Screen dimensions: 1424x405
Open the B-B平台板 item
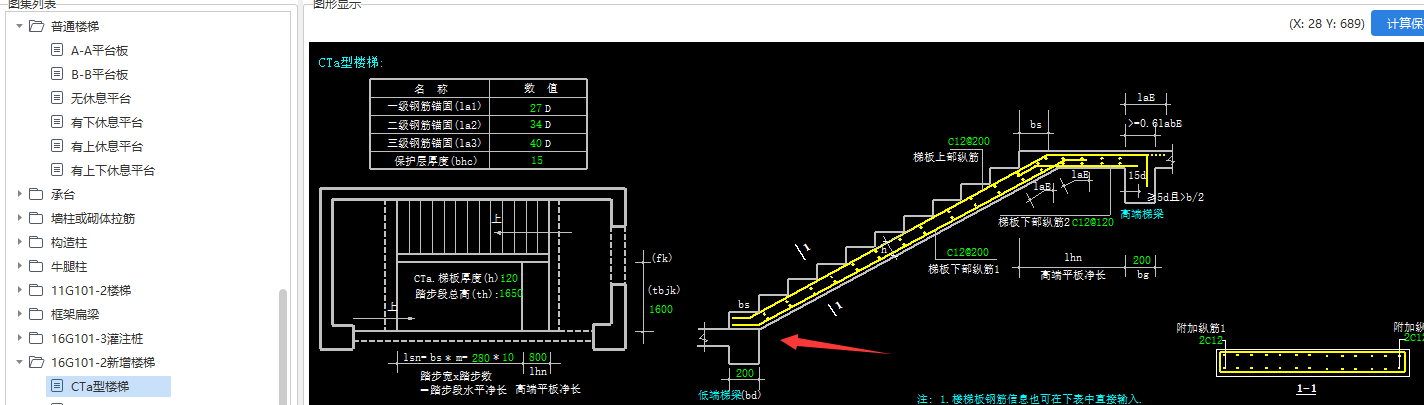click(99, 74)
